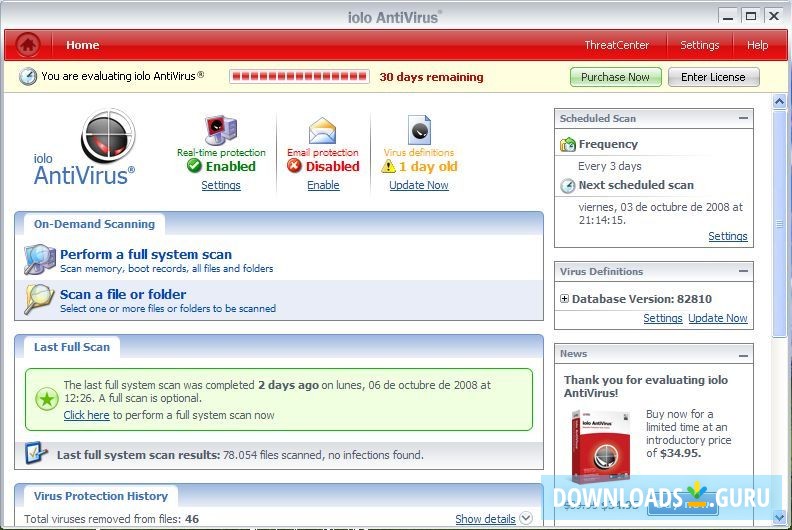The width and height of the screenshot is (792, 530).
Task: Click the next scheduled scan date text
Action: pos(661,213)
